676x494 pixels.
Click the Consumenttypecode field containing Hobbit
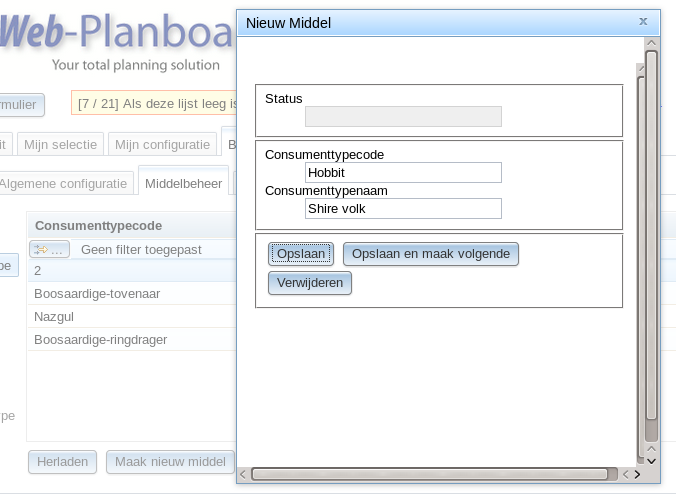pos(403,172)
